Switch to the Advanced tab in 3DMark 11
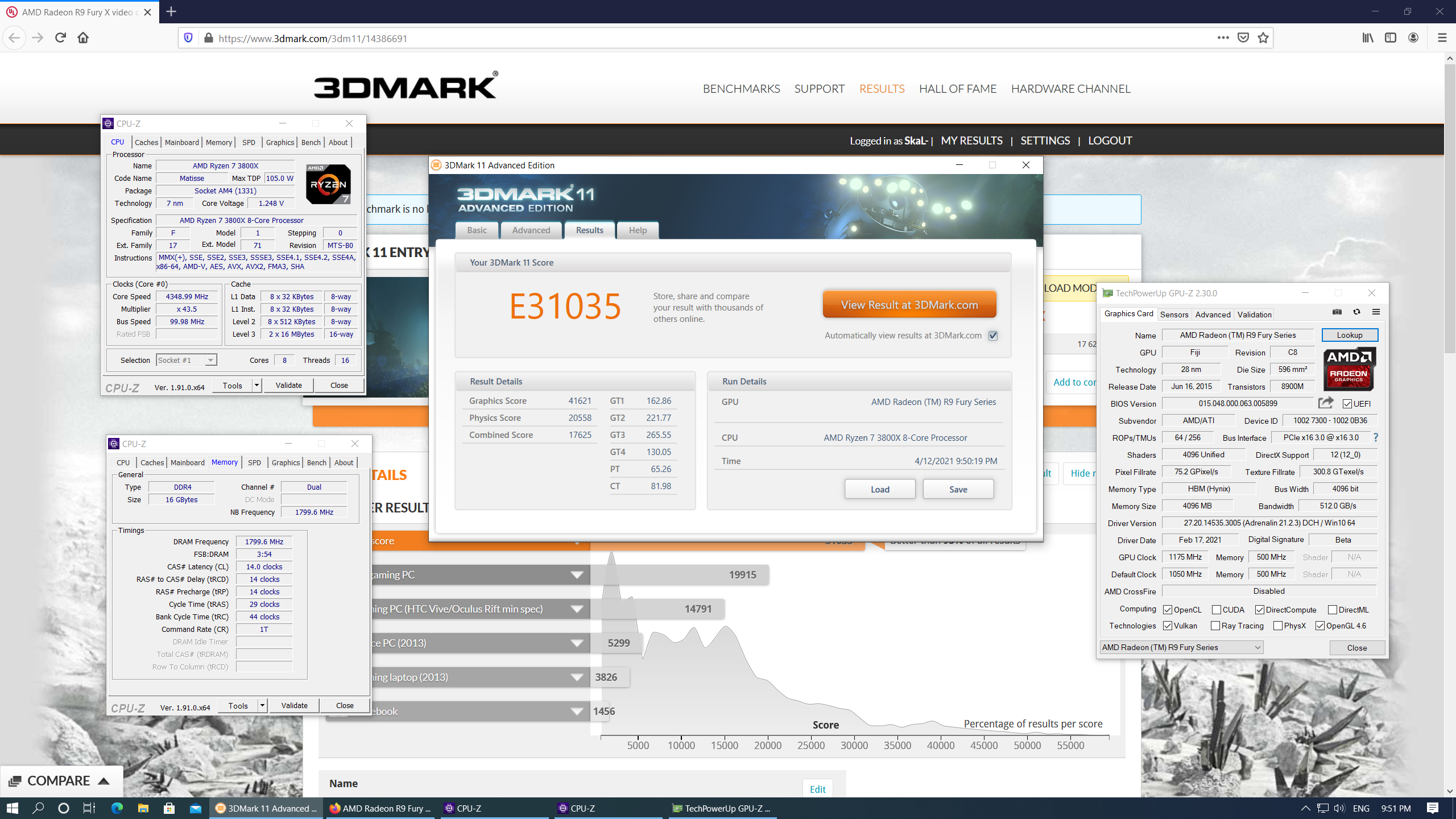1456x819 pixels. (531, 230)
